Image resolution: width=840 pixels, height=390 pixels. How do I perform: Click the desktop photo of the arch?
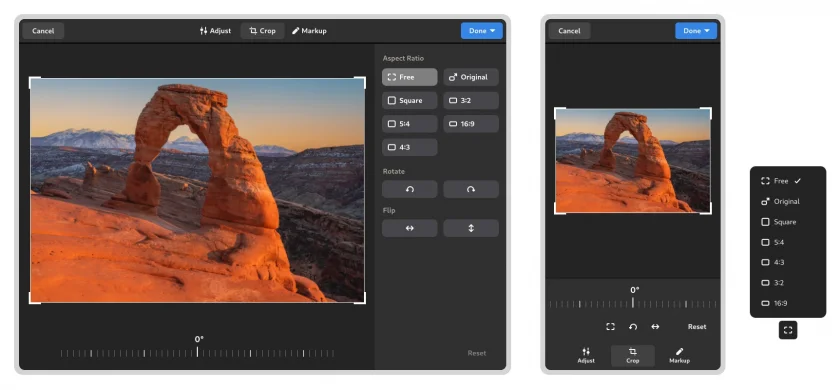(197, 190)
